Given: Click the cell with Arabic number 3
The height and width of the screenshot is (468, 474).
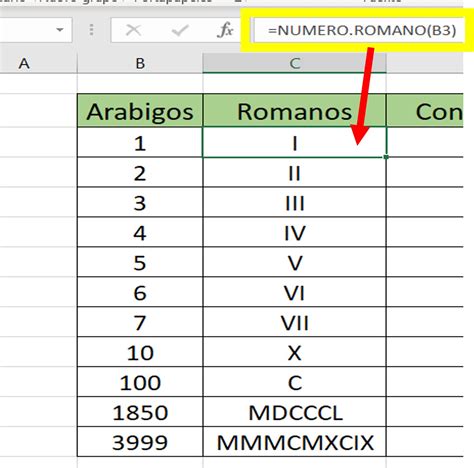Looking at the screenshot, I should (140, 202).
